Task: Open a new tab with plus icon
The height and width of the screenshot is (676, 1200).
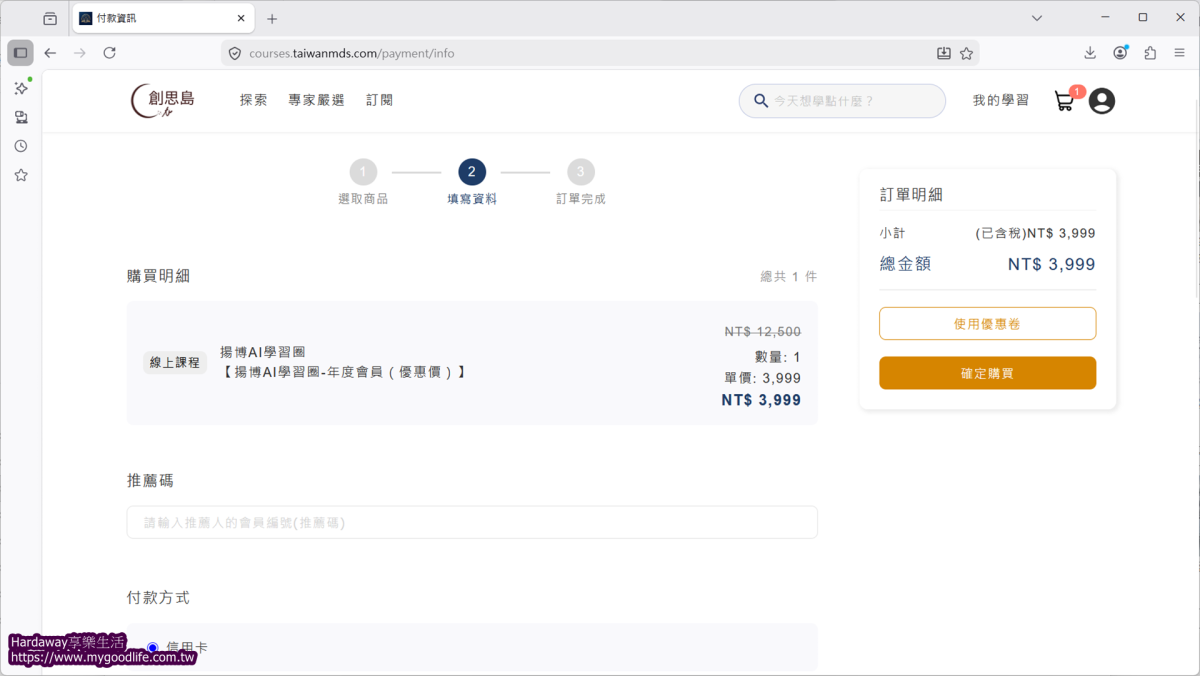Action: click(x=272, y=18)
